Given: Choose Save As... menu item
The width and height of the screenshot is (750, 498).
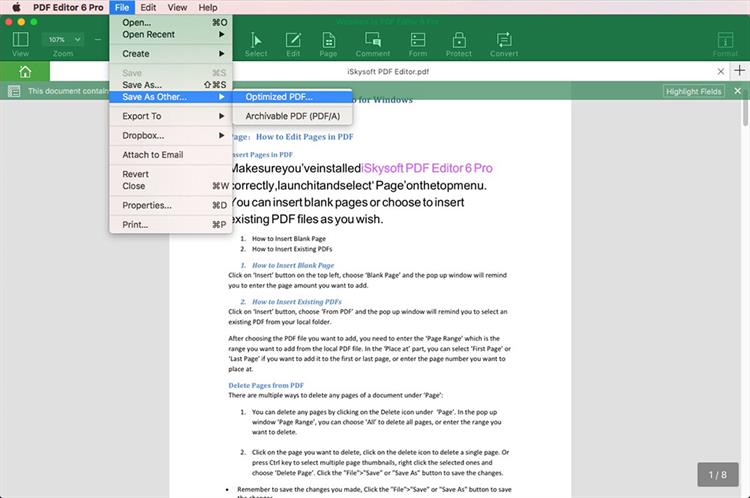Looking at the screenshot, I should [x=171, y=85].
